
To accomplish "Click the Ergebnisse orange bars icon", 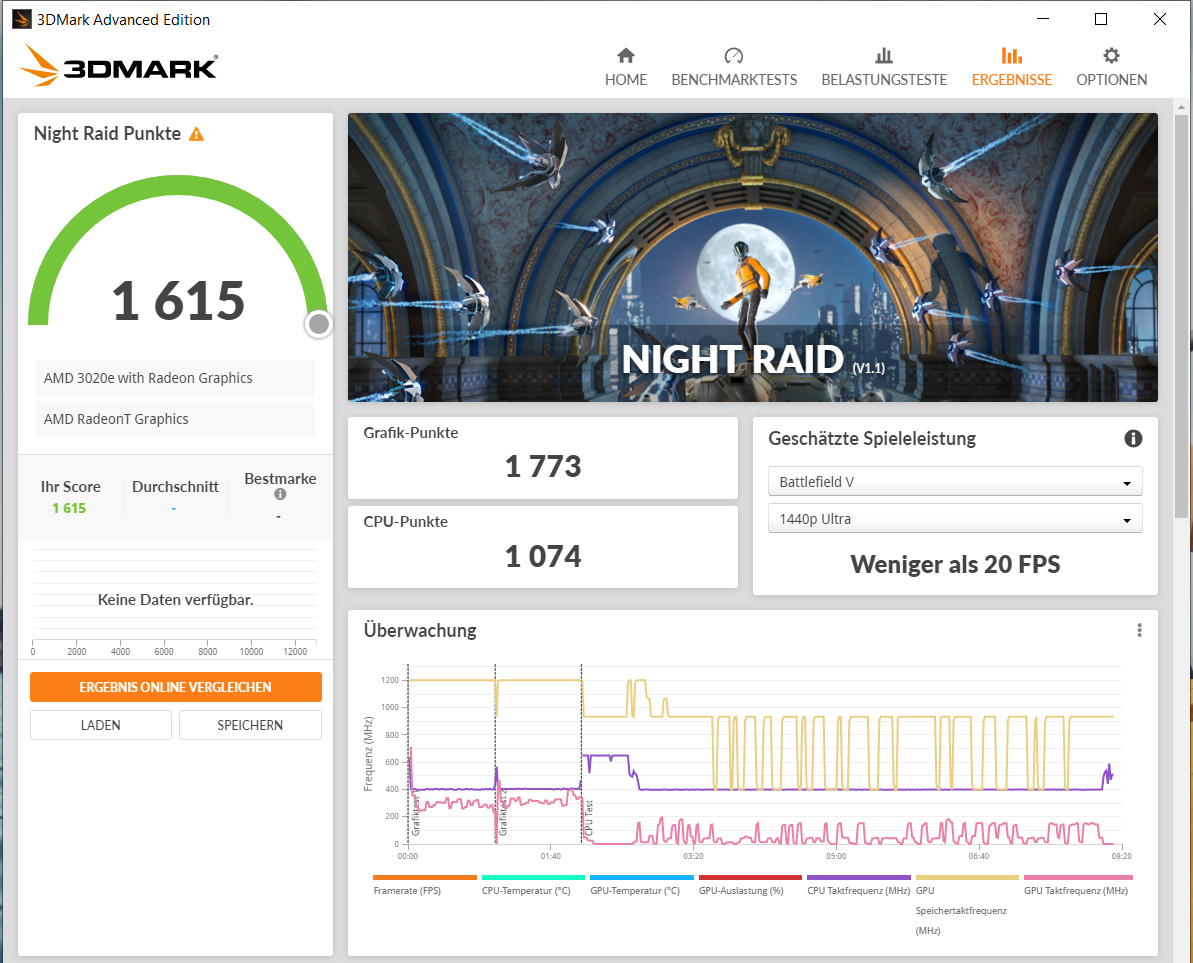I will click(1011, 56).
